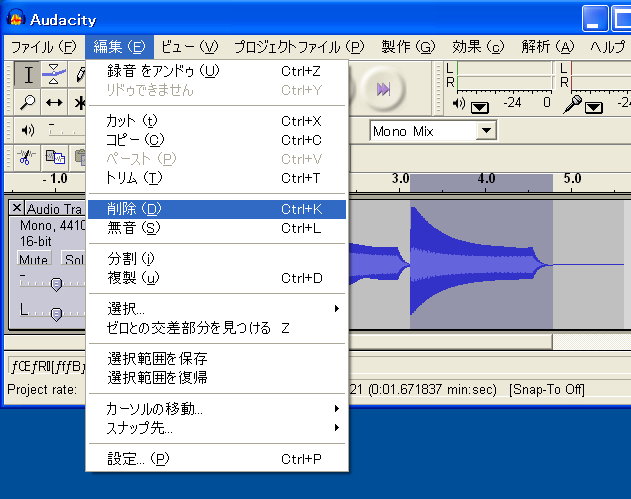631x499 pixels.
Task: Open the プロジェクトファイル (P) menu
Action: click(x=299, y=47)
